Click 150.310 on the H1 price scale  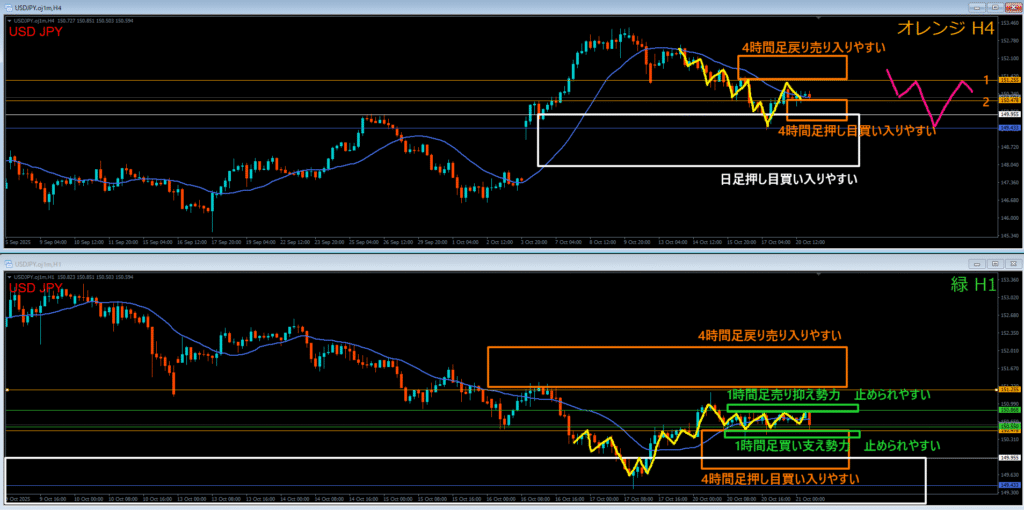click(x=1008, y=439)
